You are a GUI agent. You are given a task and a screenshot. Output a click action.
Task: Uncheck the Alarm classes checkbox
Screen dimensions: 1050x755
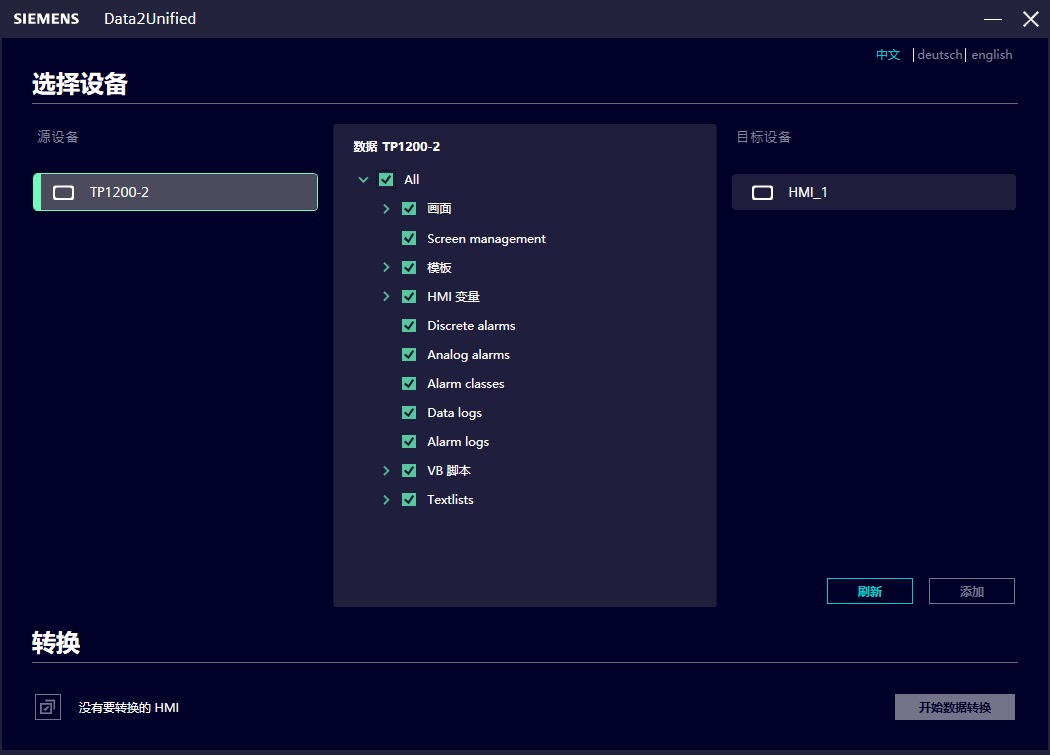tap(409, 383)
